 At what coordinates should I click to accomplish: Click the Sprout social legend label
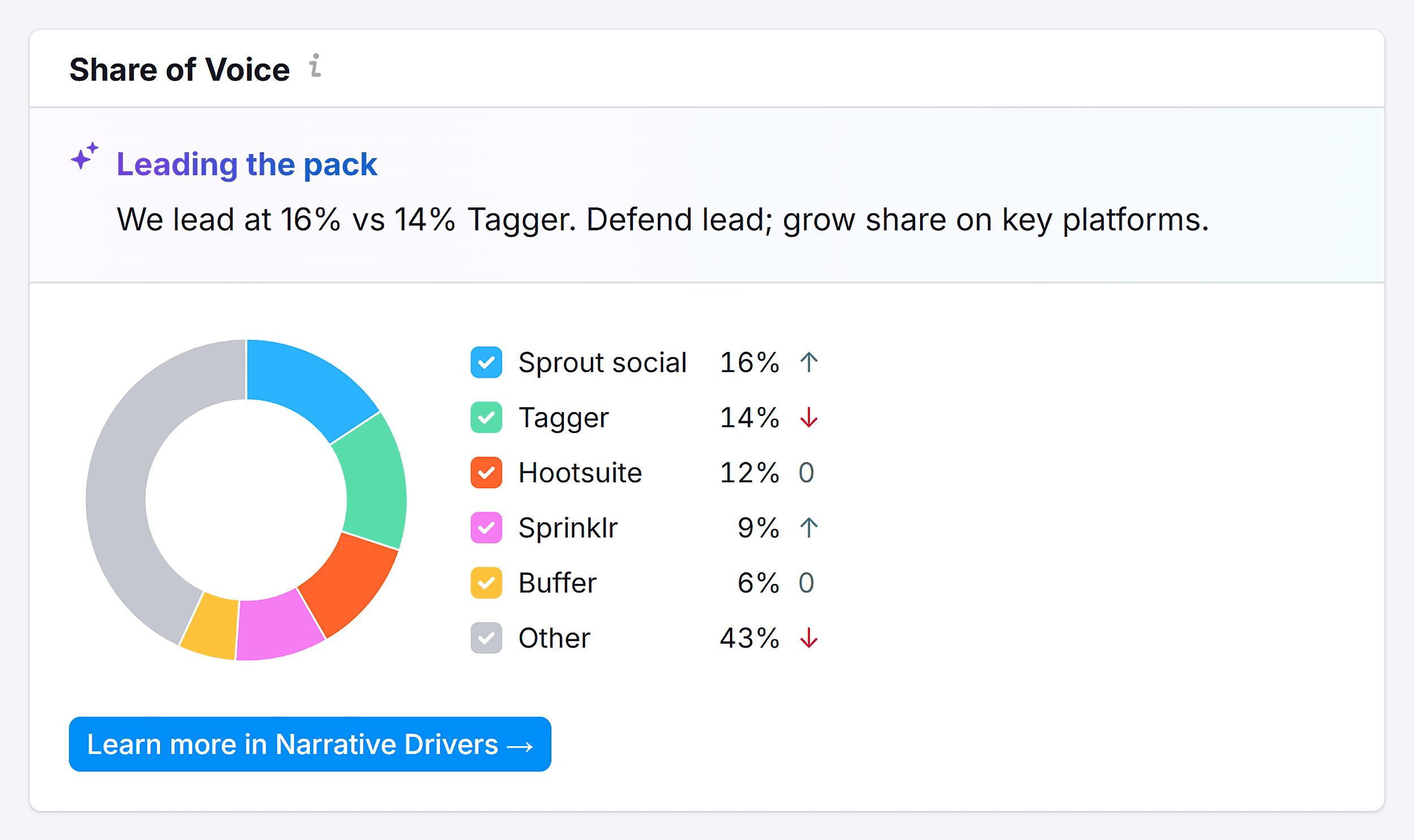(602, 363)
